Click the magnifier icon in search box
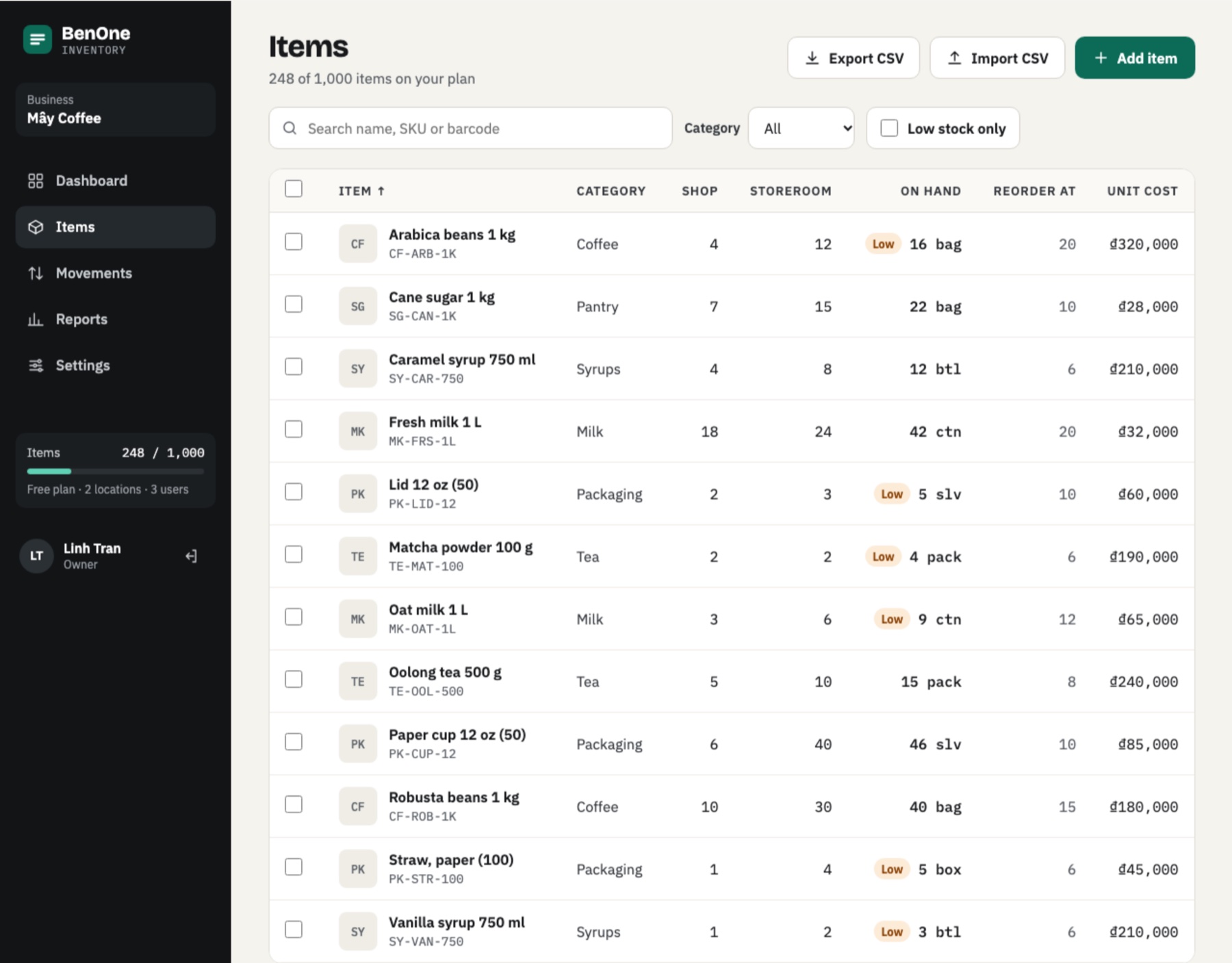 [290, 128]
